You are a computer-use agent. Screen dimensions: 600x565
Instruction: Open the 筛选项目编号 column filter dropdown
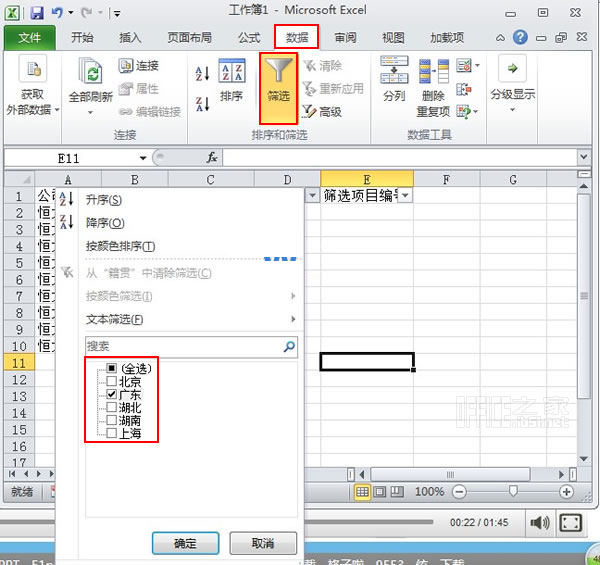tap(404, 196)
